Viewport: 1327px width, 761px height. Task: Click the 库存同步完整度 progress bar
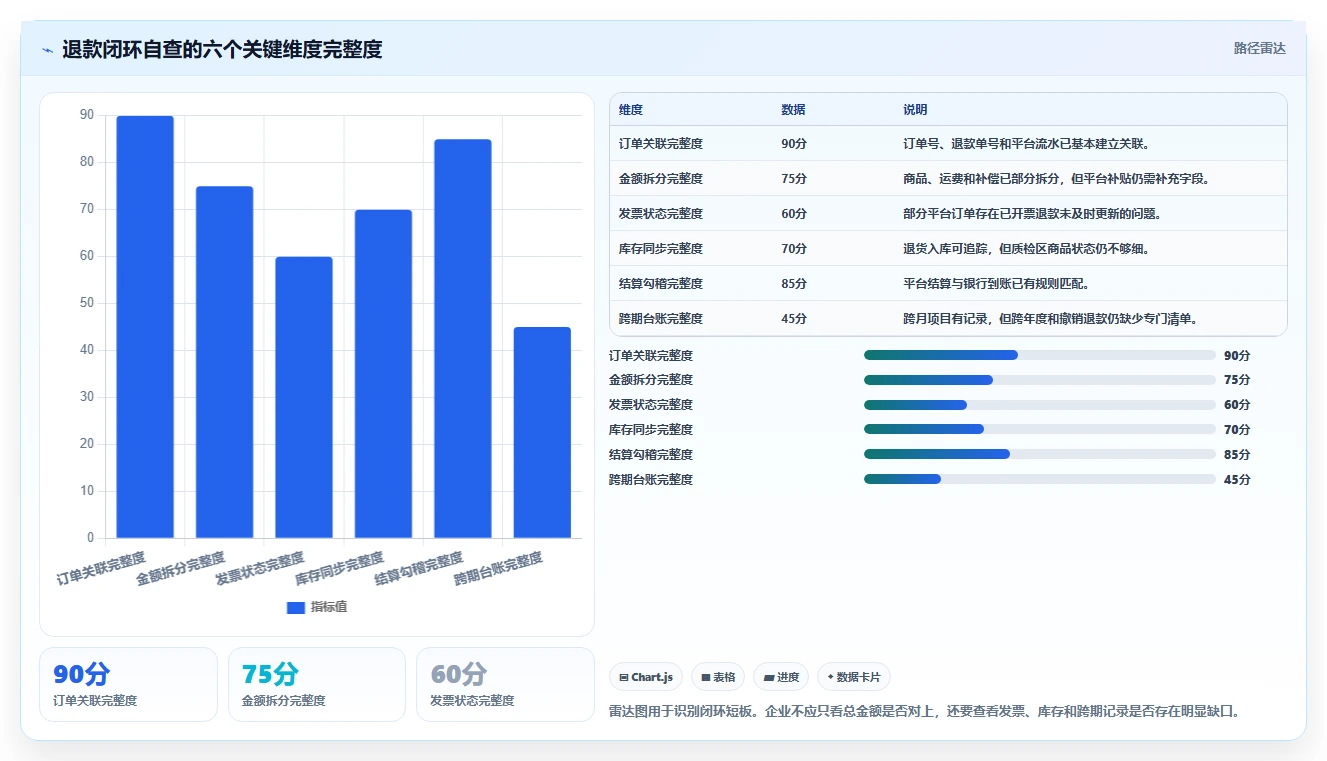pyautogui.click(x=1040, y=429)
